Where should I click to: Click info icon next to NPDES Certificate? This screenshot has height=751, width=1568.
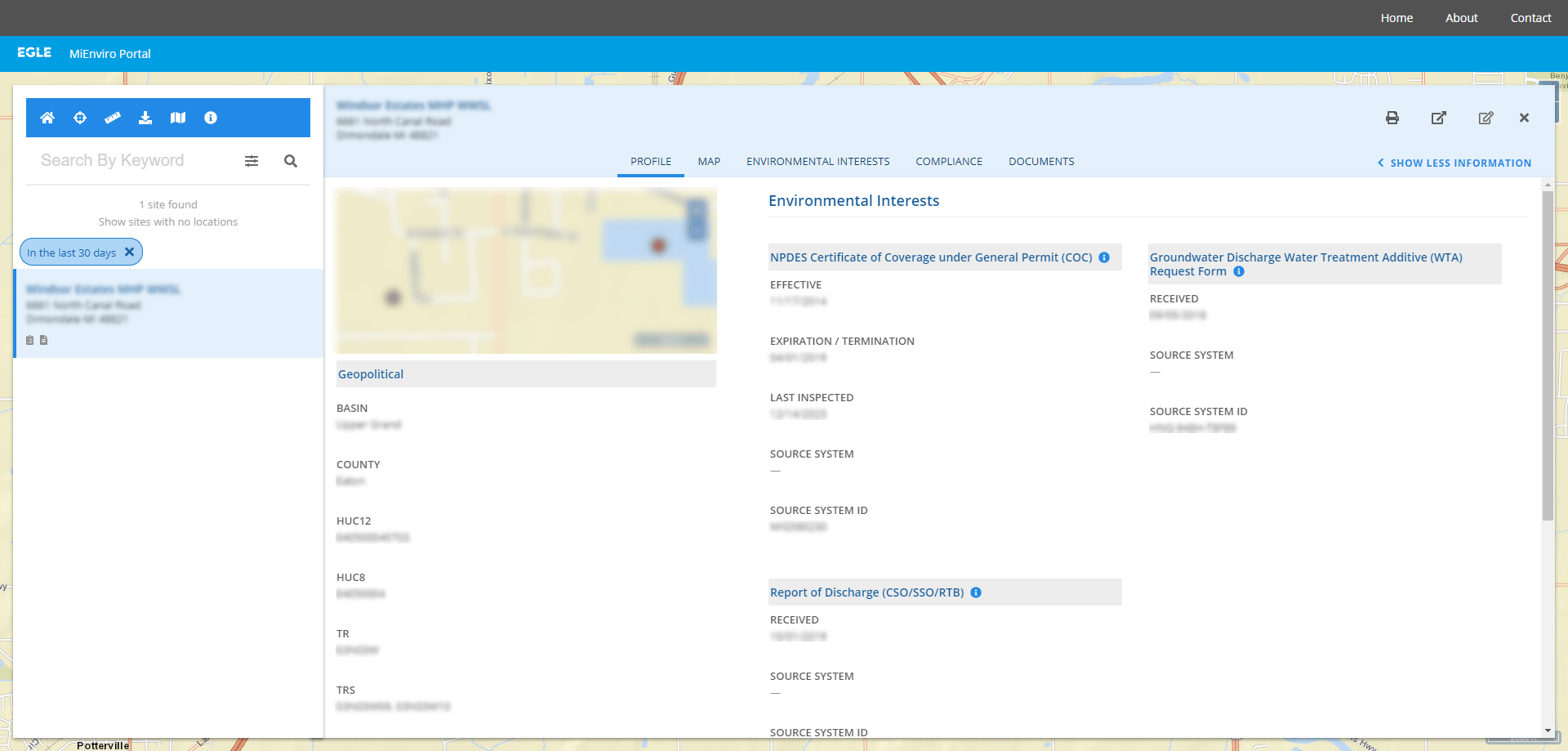pos(1104,257)
